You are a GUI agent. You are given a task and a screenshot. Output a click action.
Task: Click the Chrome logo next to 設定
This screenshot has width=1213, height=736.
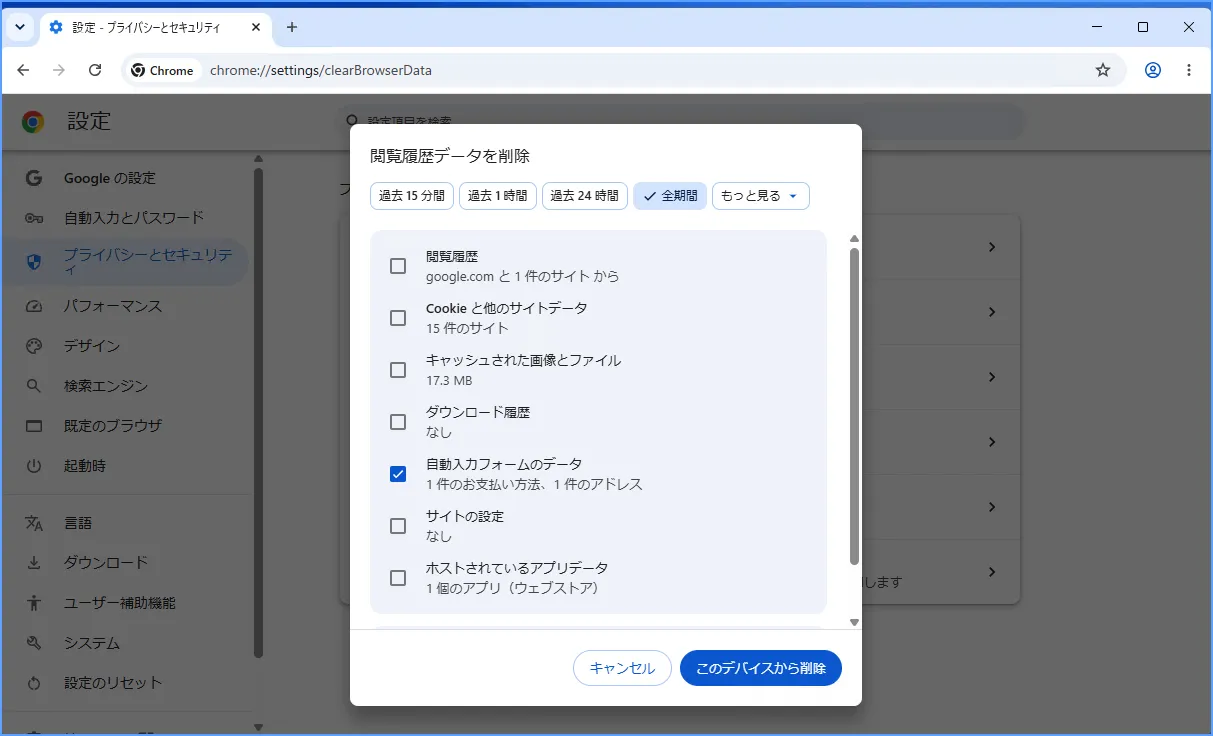pos(33,122)
